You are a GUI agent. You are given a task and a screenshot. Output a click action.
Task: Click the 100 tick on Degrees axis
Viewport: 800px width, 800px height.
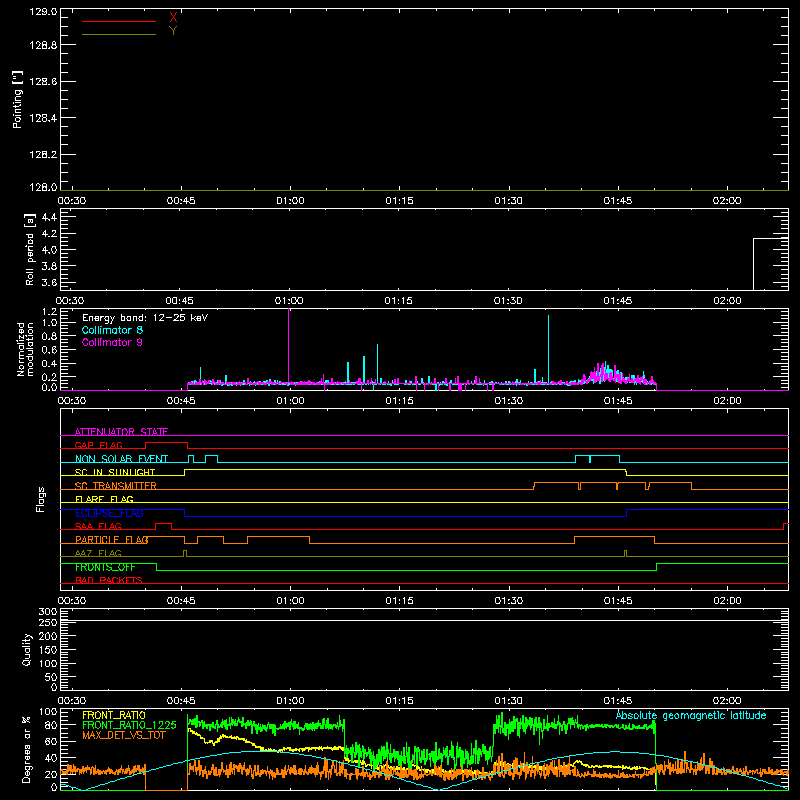click(48, 712)
